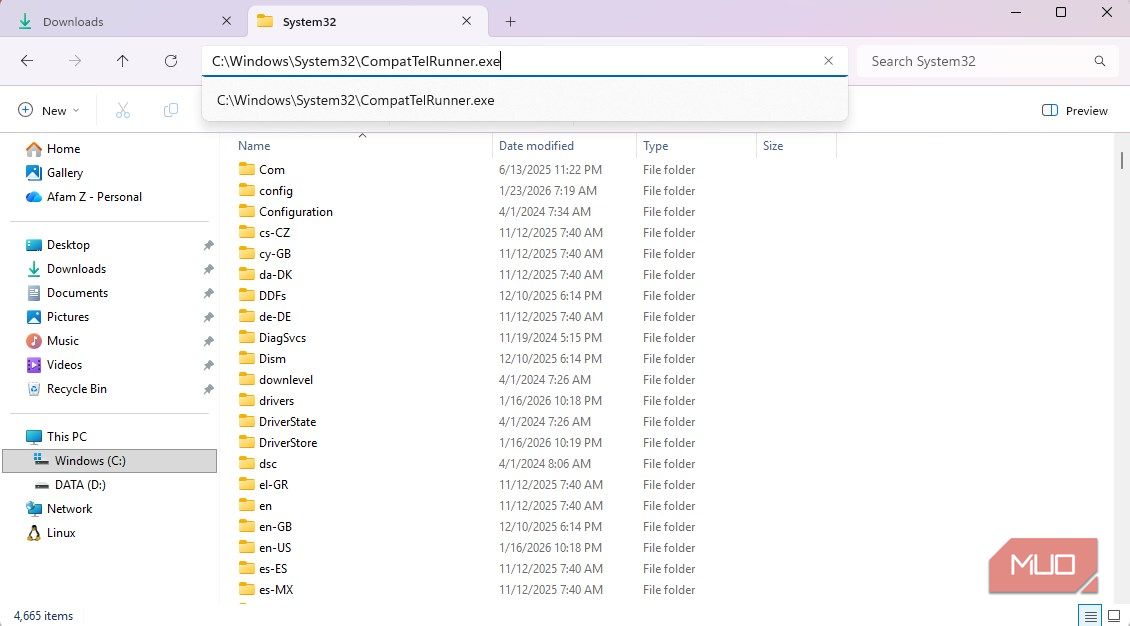
Task: Switch to Details view layout
Action: click(1090, 616)
